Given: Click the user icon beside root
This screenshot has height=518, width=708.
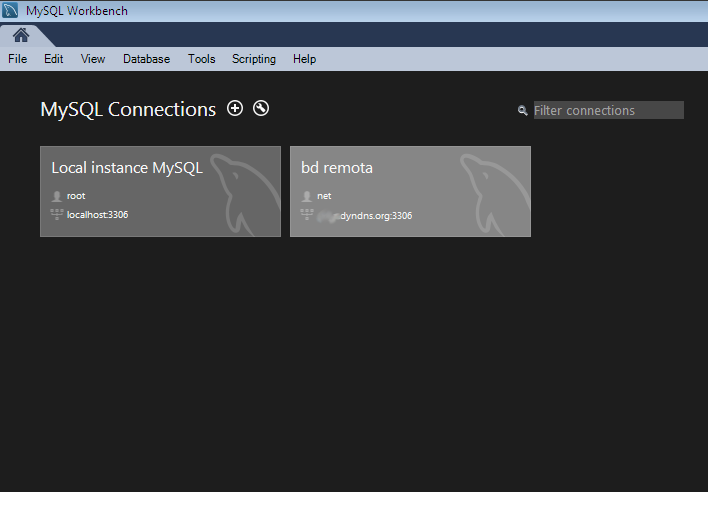Looking at the screenshot, I should (x=56, y=196).
